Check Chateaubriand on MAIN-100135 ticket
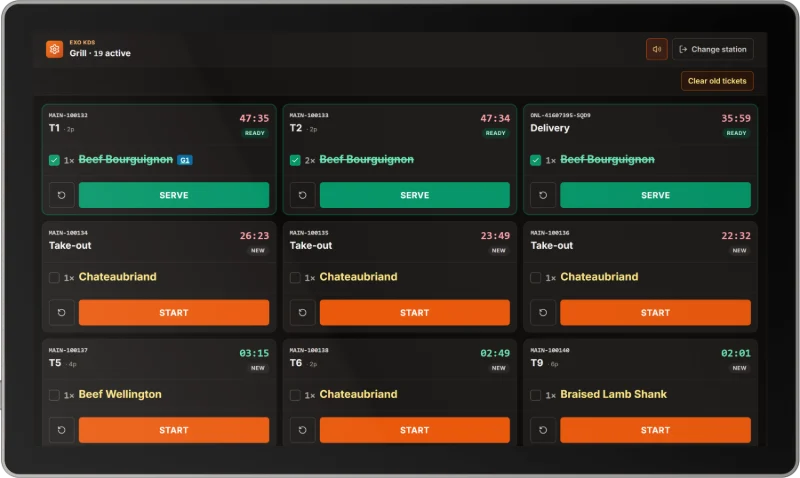The width and height of the screenshot is (800, 478). (295, 278)
